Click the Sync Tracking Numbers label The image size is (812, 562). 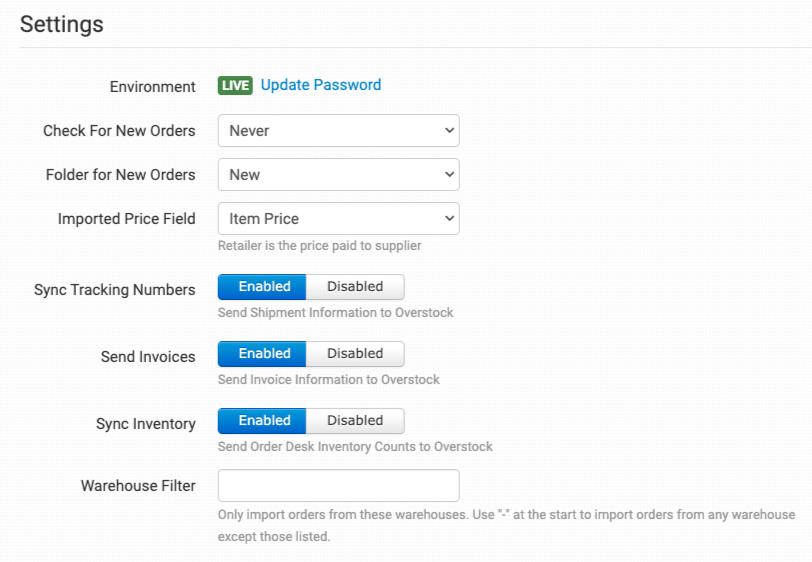[x=114, y=290]
